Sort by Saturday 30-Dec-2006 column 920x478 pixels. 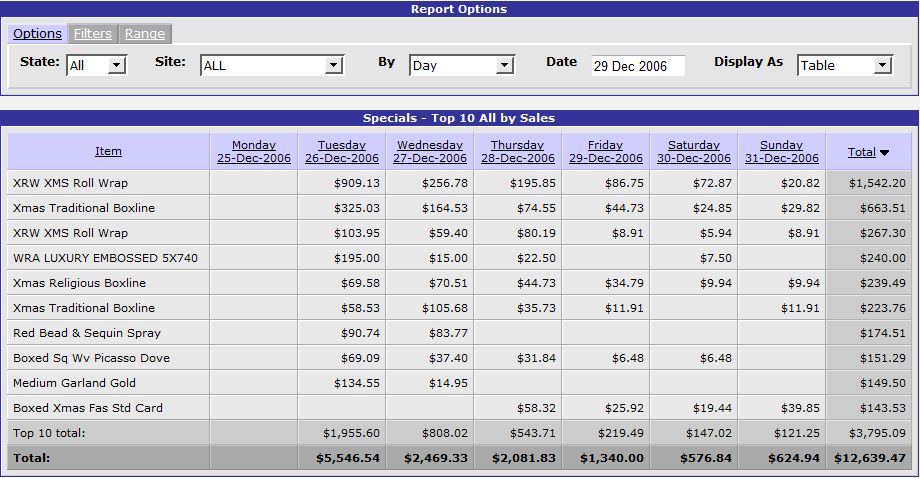tap(694, 151)
